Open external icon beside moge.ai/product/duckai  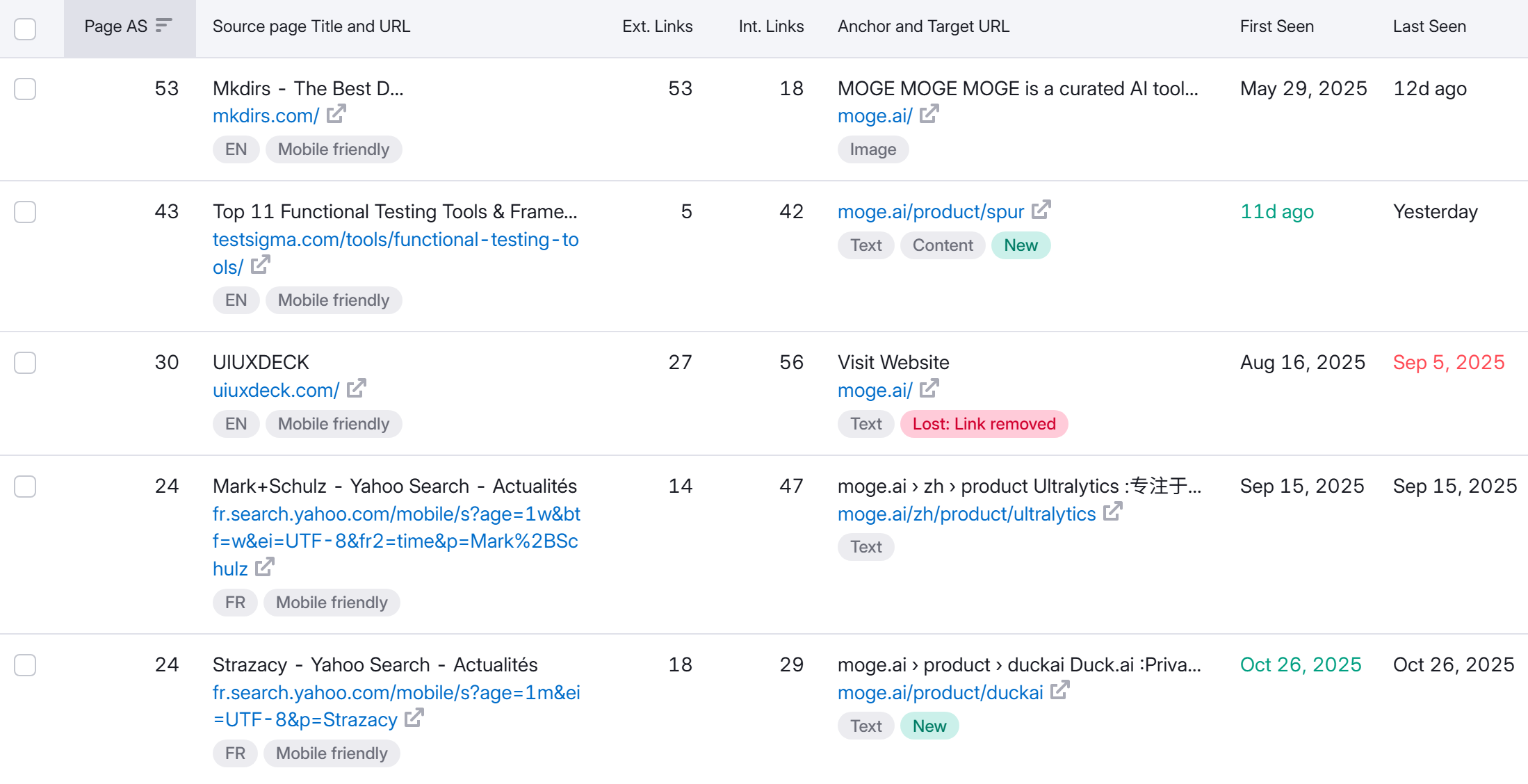(x=1059, y=691)
